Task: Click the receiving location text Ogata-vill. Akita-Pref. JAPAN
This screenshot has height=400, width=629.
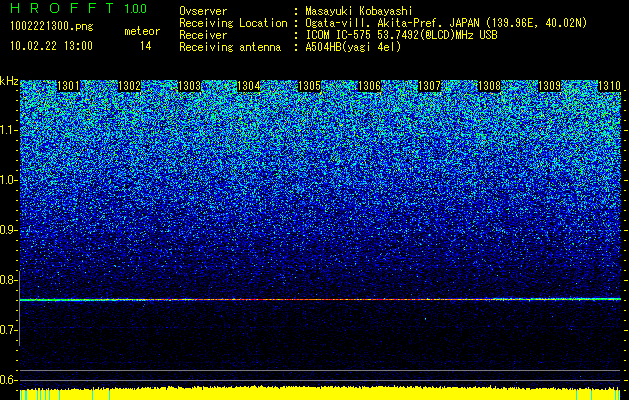Action: [394, 23]
